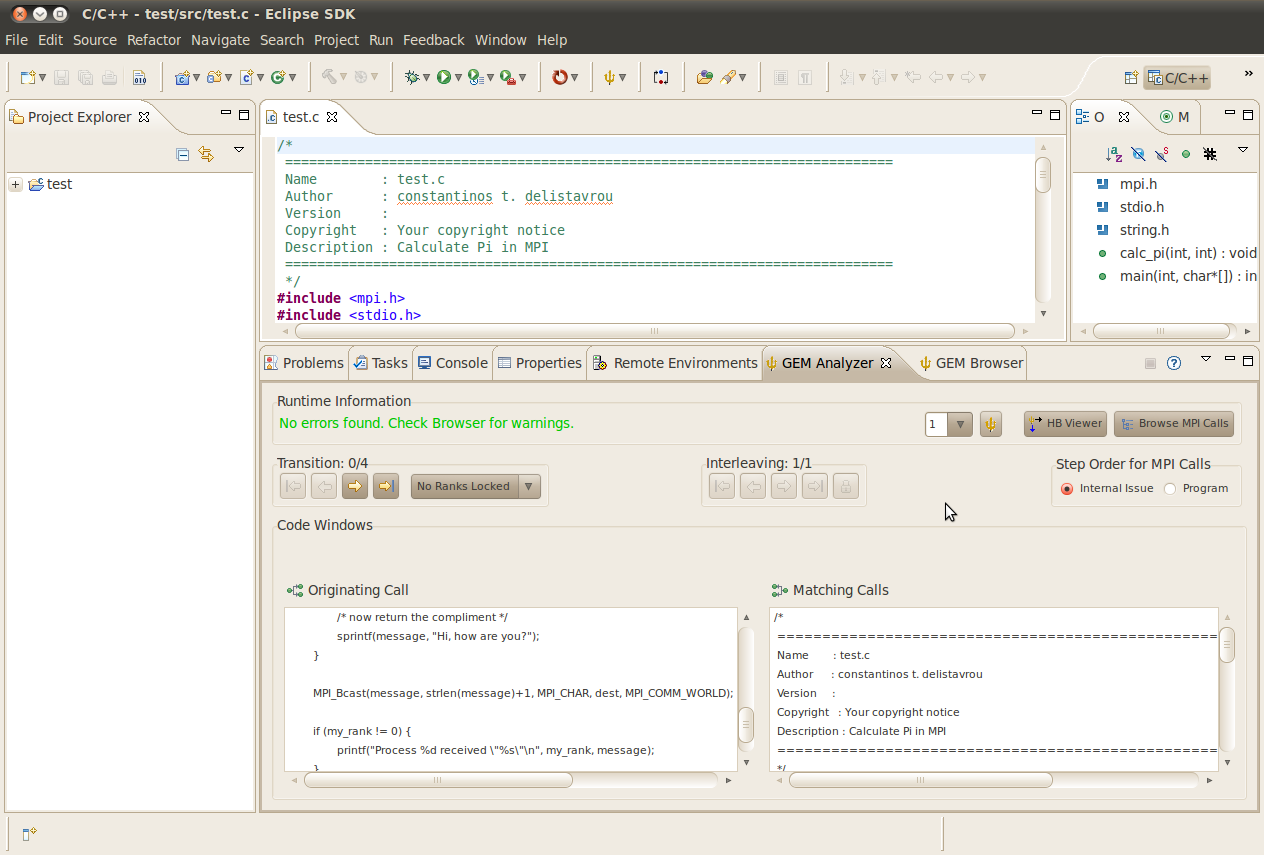Click the Open Element toolbar icon
Image resolution: width=1264 pixels, height=855 pixels.
pos(705,77)
